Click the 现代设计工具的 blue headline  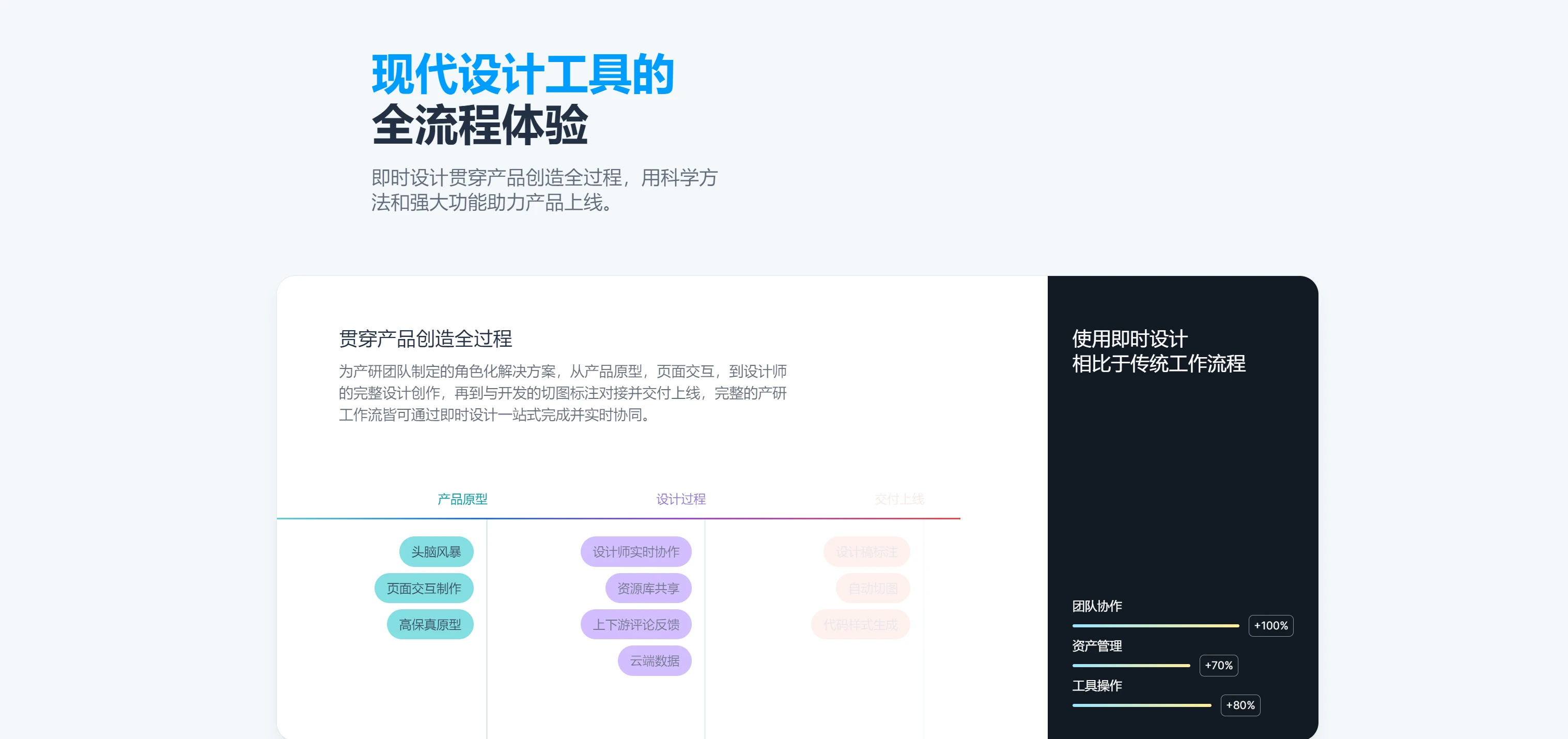point(522,74)
